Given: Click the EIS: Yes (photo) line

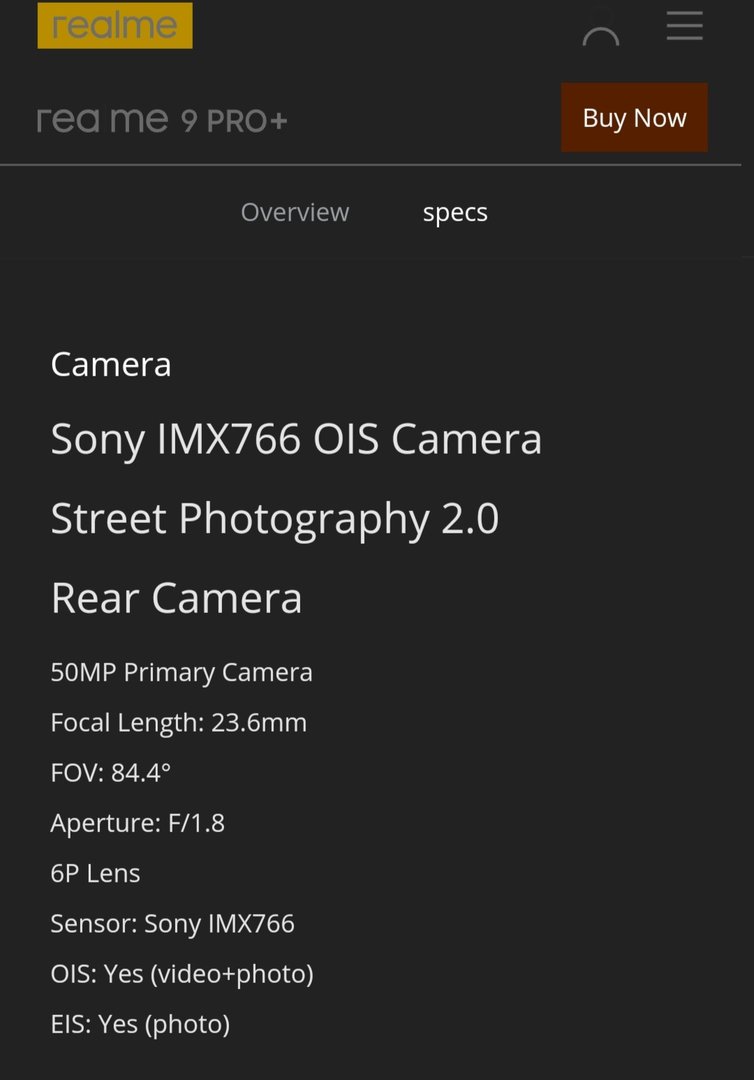Looking at the screenshot, I should 140,1024.
